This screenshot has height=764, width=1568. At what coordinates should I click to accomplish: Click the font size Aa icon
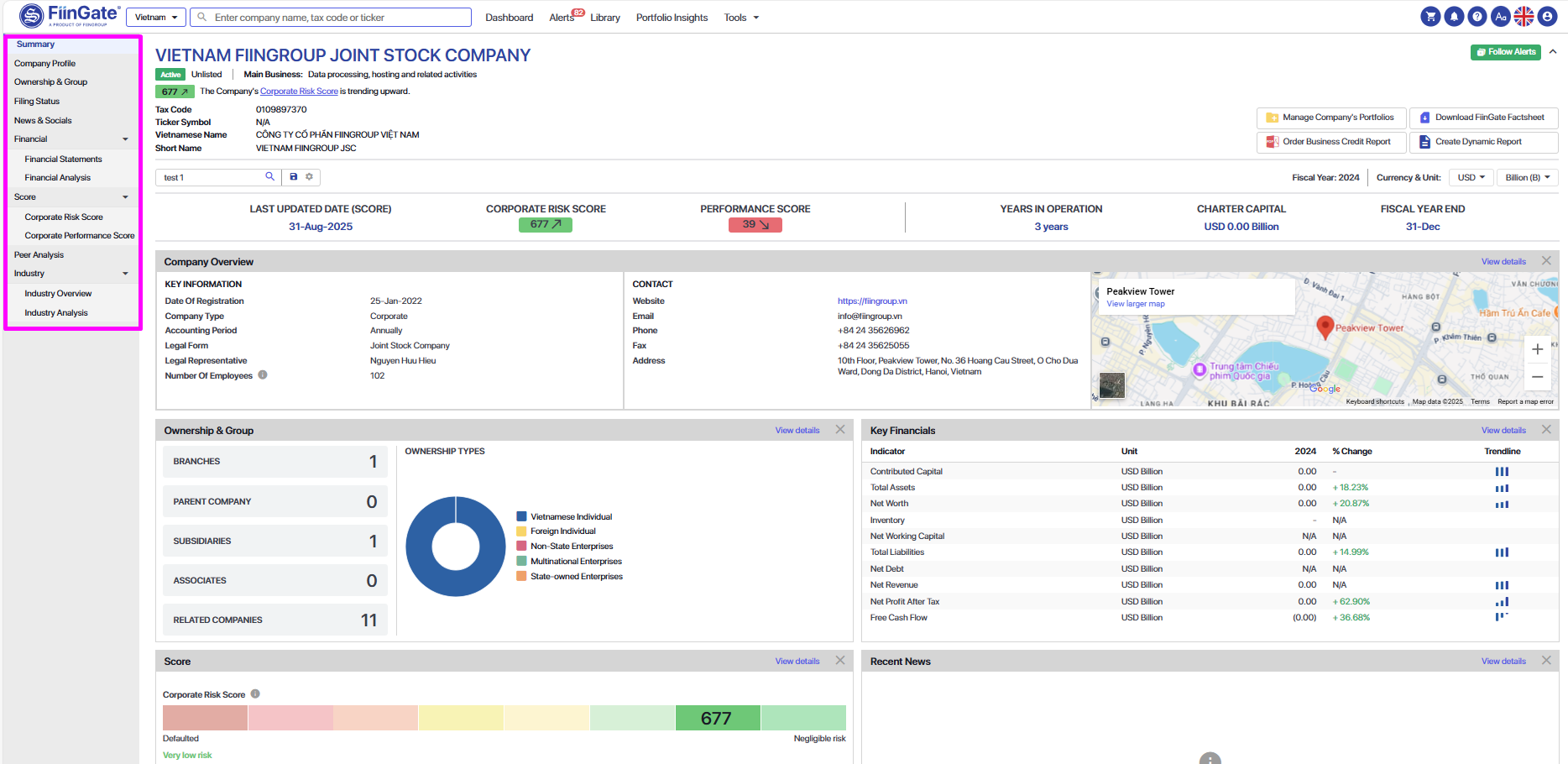tap(1501, 16)
